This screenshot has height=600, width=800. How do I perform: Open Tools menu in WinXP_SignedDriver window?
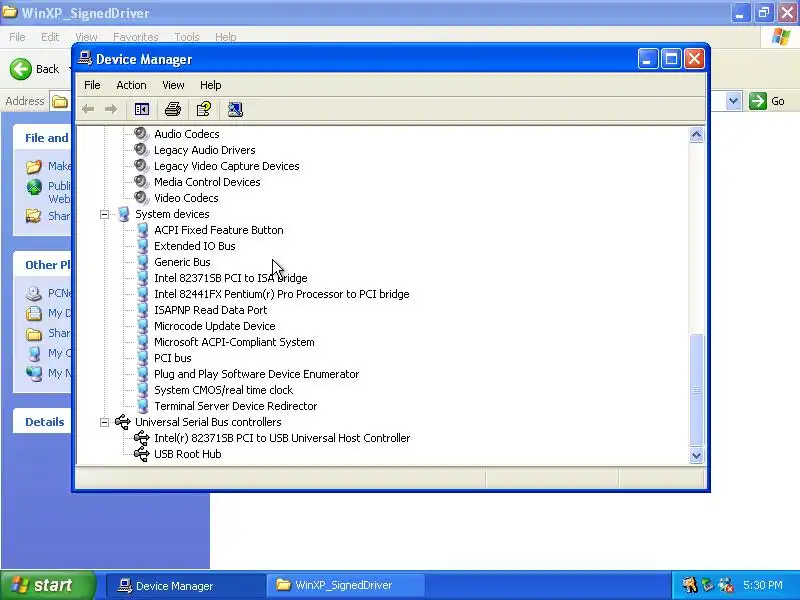point(186,37)
